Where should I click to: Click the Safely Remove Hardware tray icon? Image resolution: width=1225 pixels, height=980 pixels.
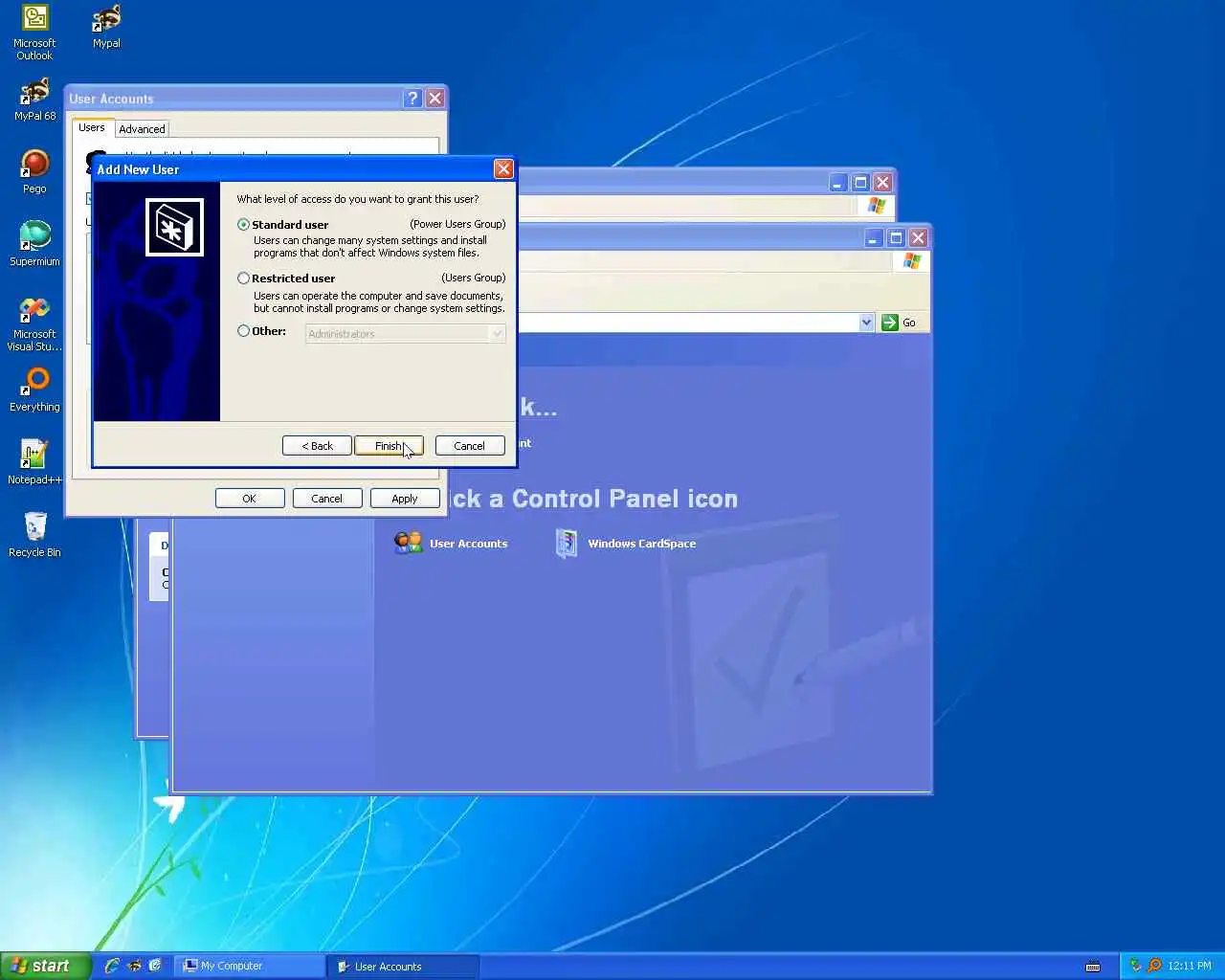[x=1136, y=966]
